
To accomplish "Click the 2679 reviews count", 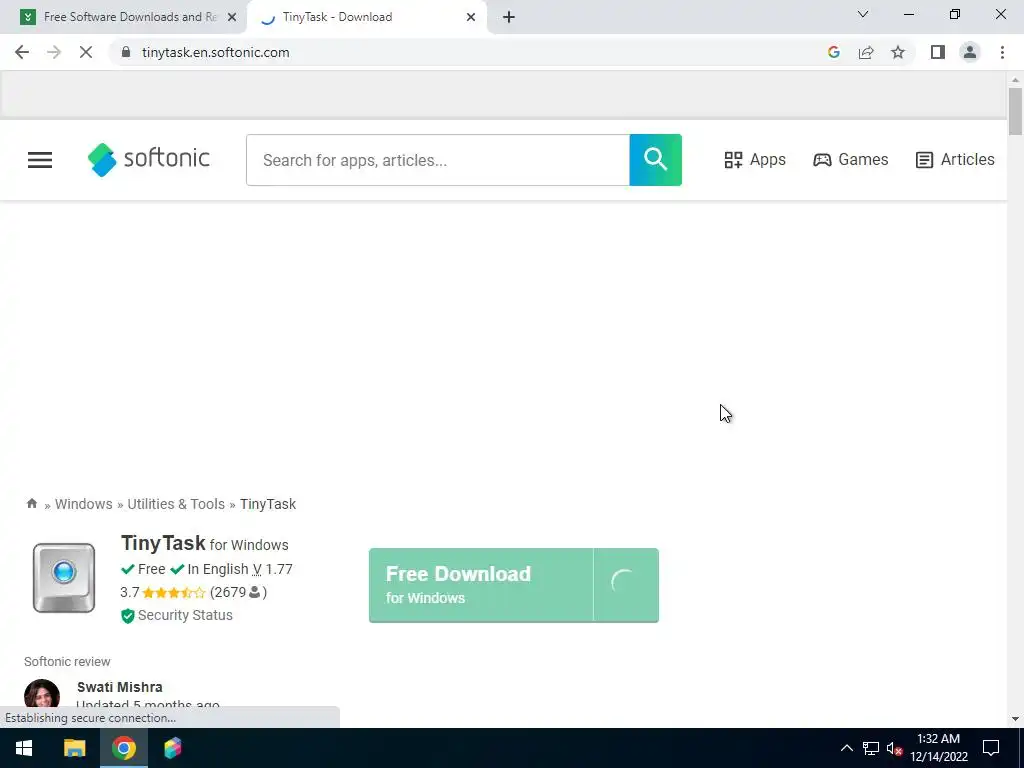I will [x=238, y=592].
